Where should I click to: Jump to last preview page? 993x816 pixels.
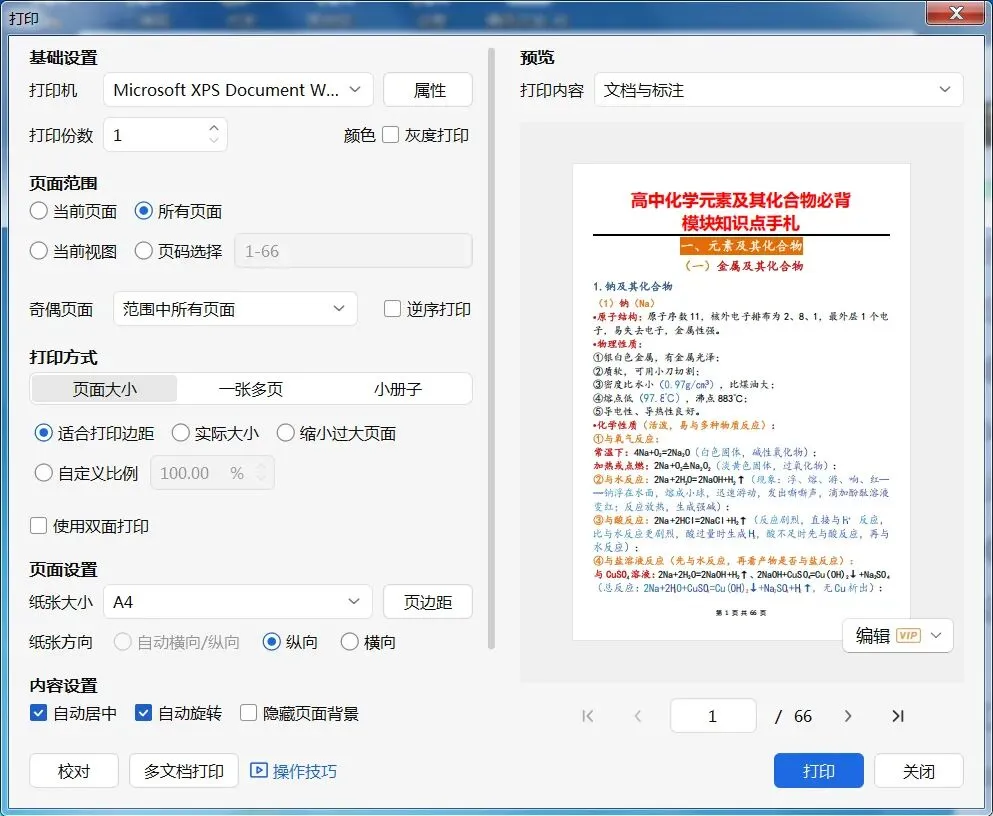coord(897,716)
